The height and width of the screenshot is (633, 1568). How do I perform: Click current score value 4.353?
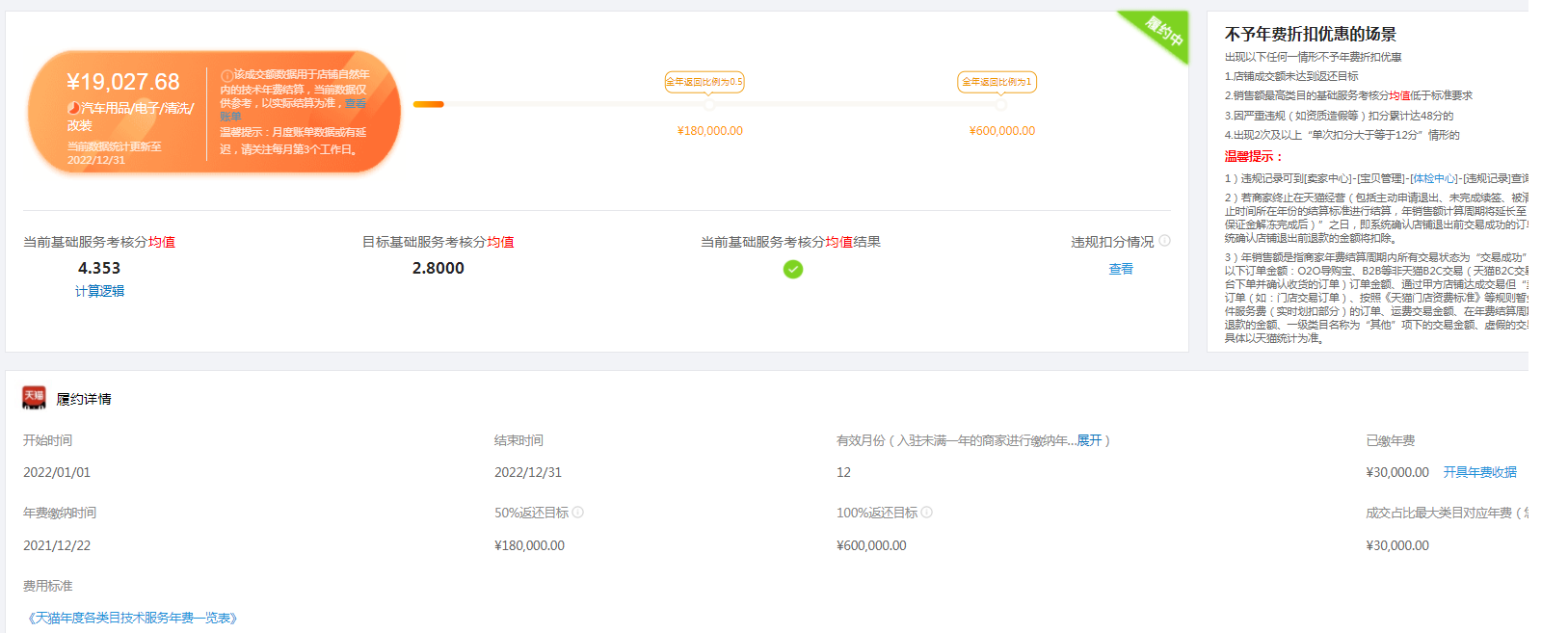[99, 268]
